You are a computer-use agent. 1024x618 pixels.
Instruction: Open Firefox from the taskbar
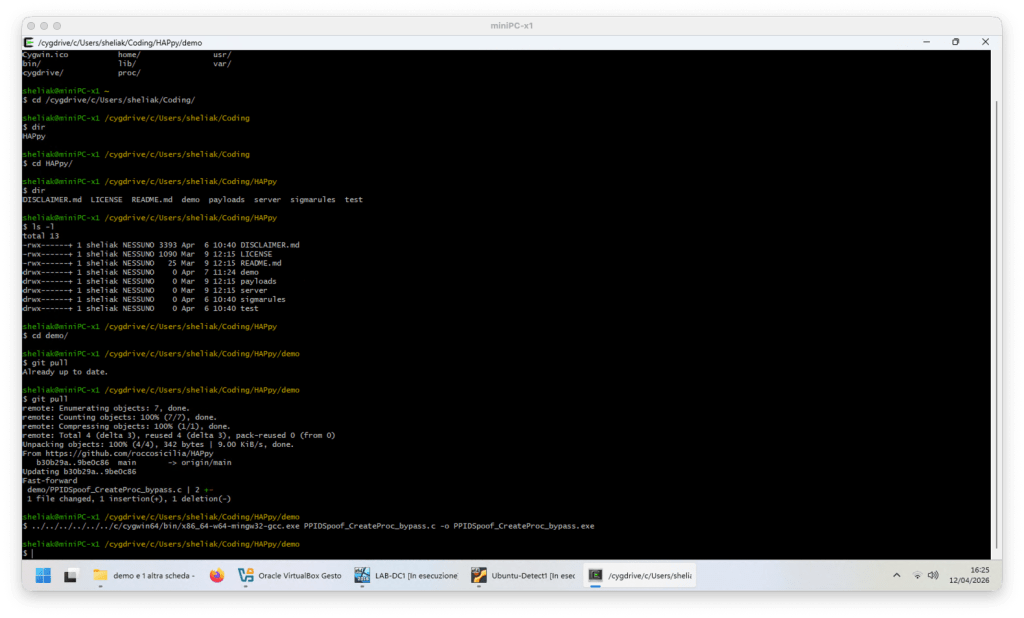pyautogui.click(x=216, y=575)
